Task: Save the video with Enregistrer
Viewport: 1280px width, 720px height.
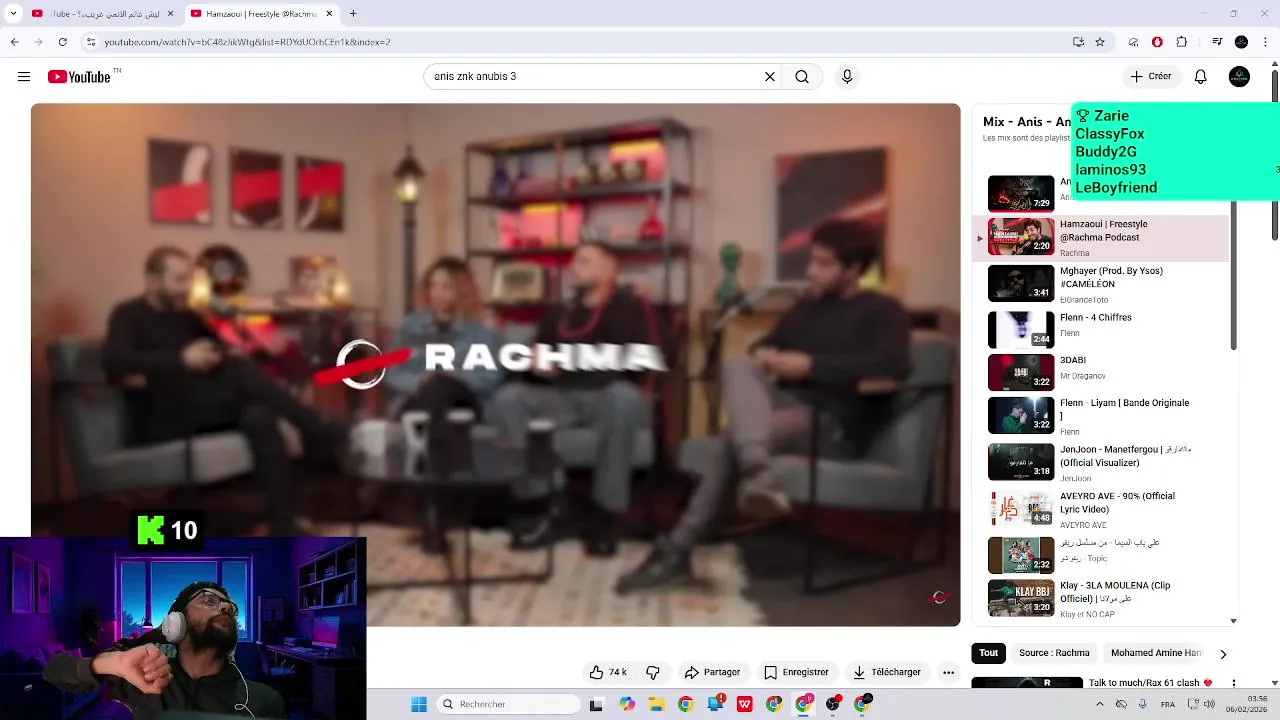Action: [x=796, y=672]
